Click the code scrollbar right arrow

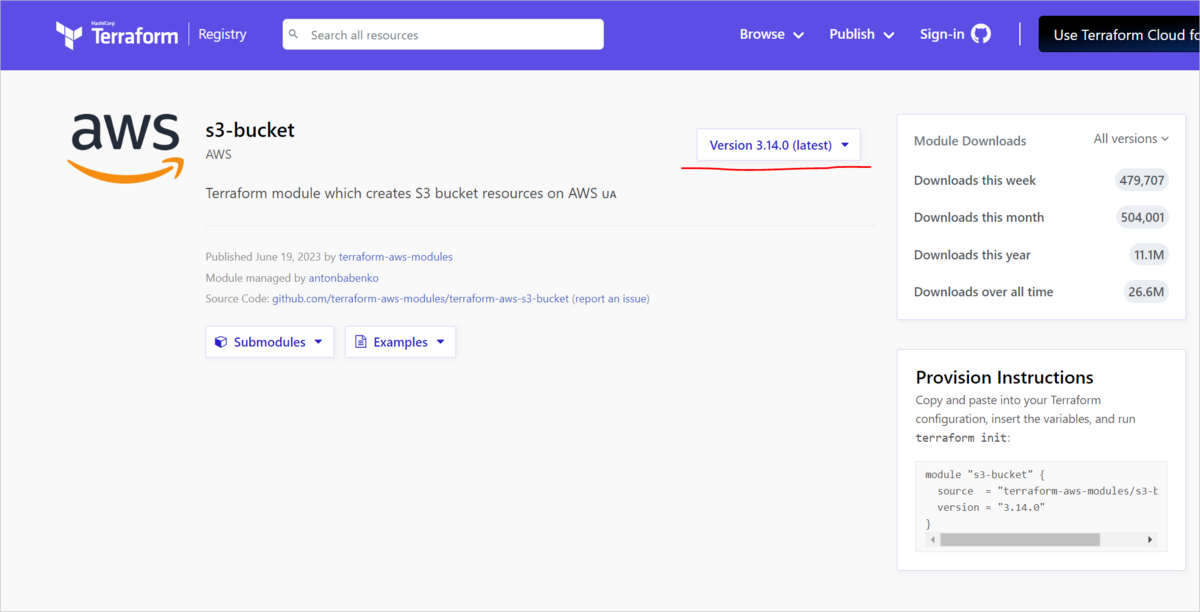(1151, 540)
